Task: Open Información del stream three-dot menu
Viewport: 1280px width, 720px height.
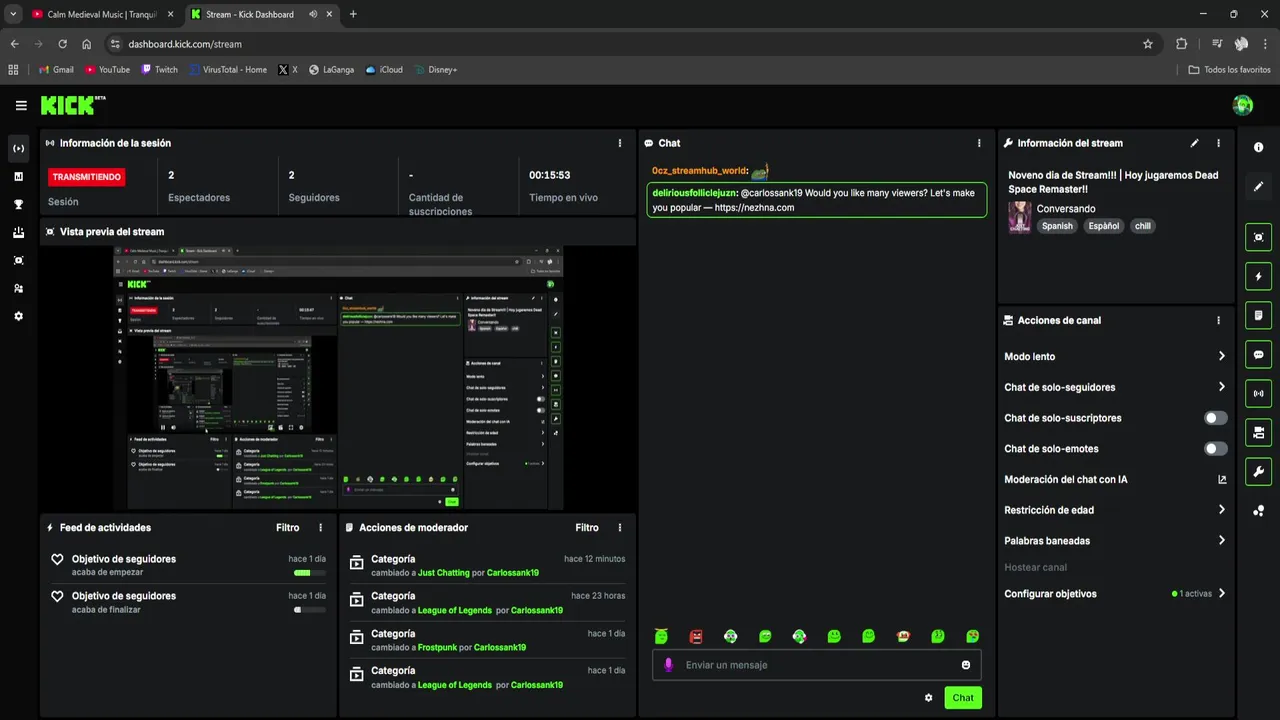Action: click(1218, 143)
